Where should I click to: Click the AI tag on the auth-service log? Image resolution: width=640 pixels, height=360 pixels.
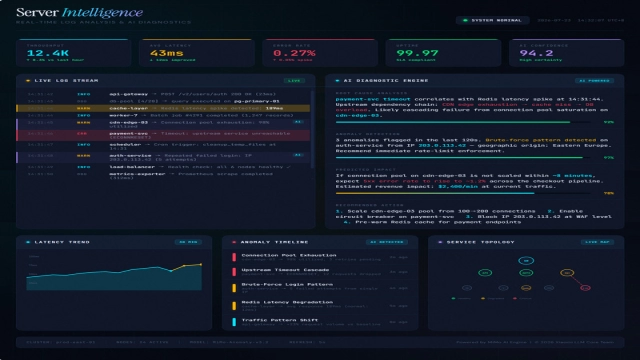pyautogui.click(x=298, y=155)
